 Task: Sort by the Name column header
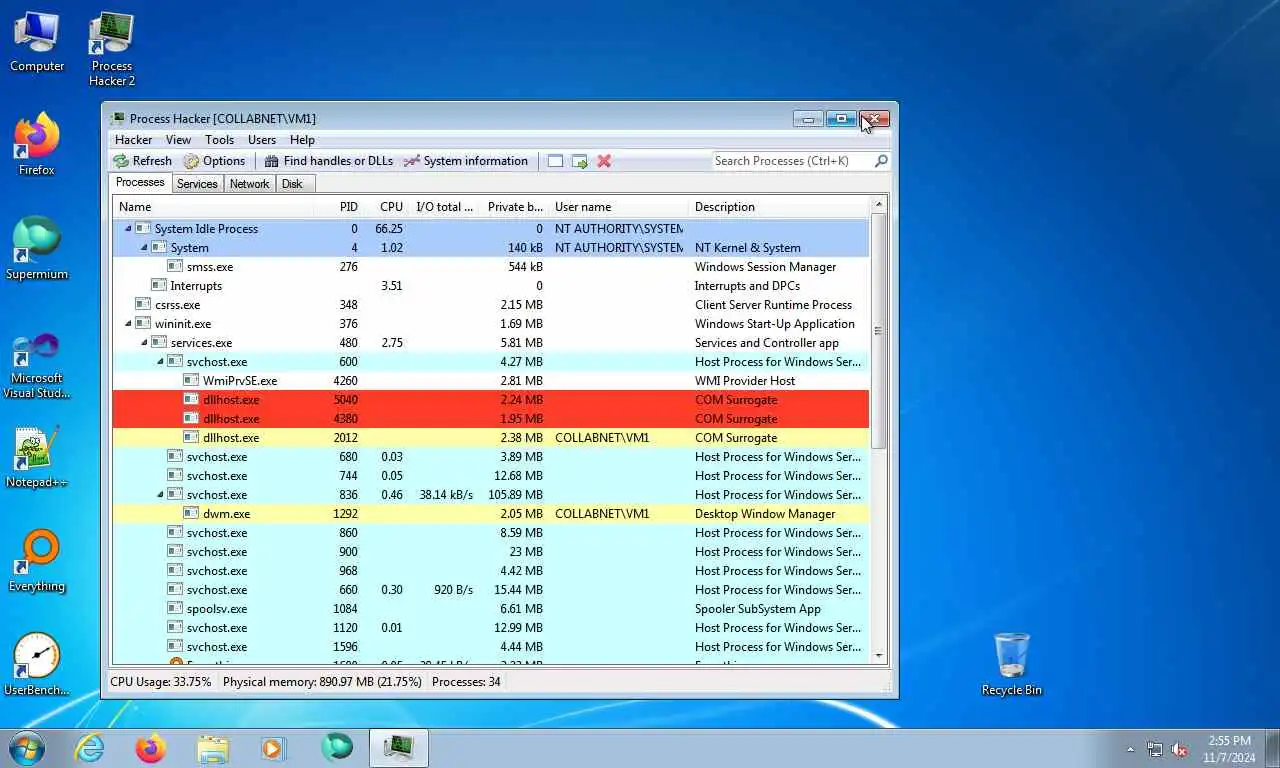[x=213, y=207]
